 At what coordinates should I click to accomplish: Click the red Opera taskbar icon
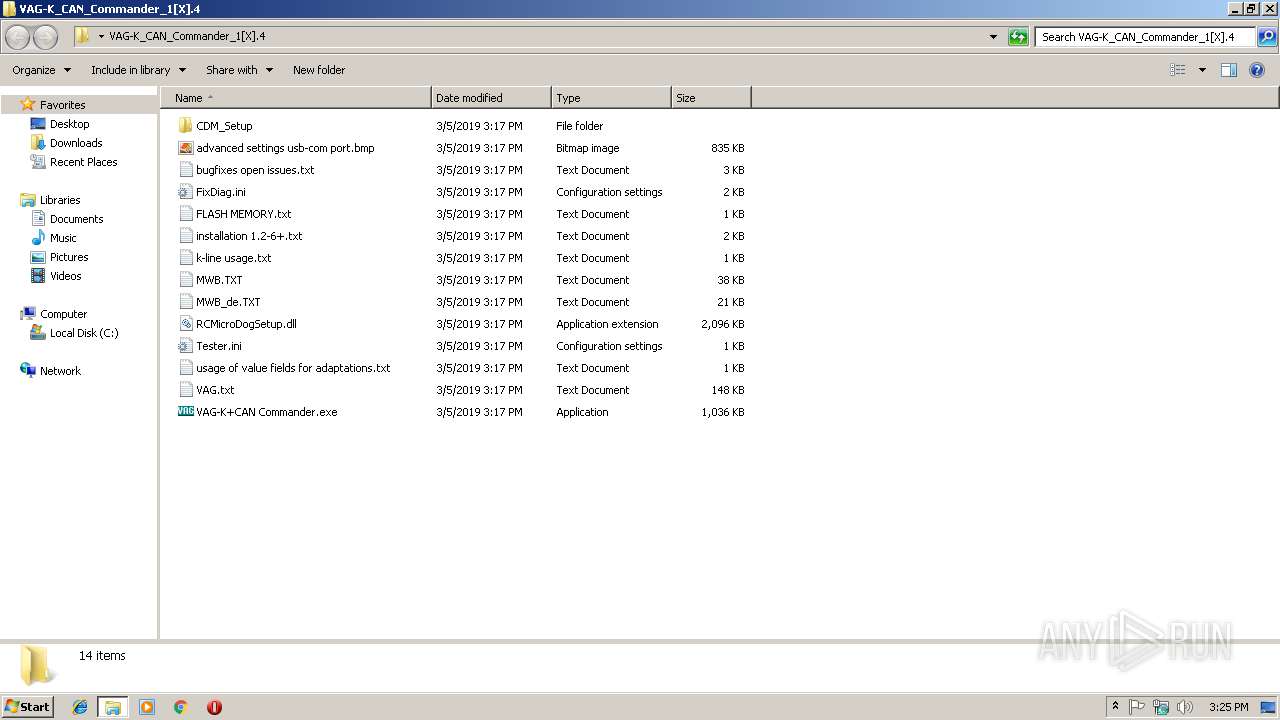tap(214, 707)
